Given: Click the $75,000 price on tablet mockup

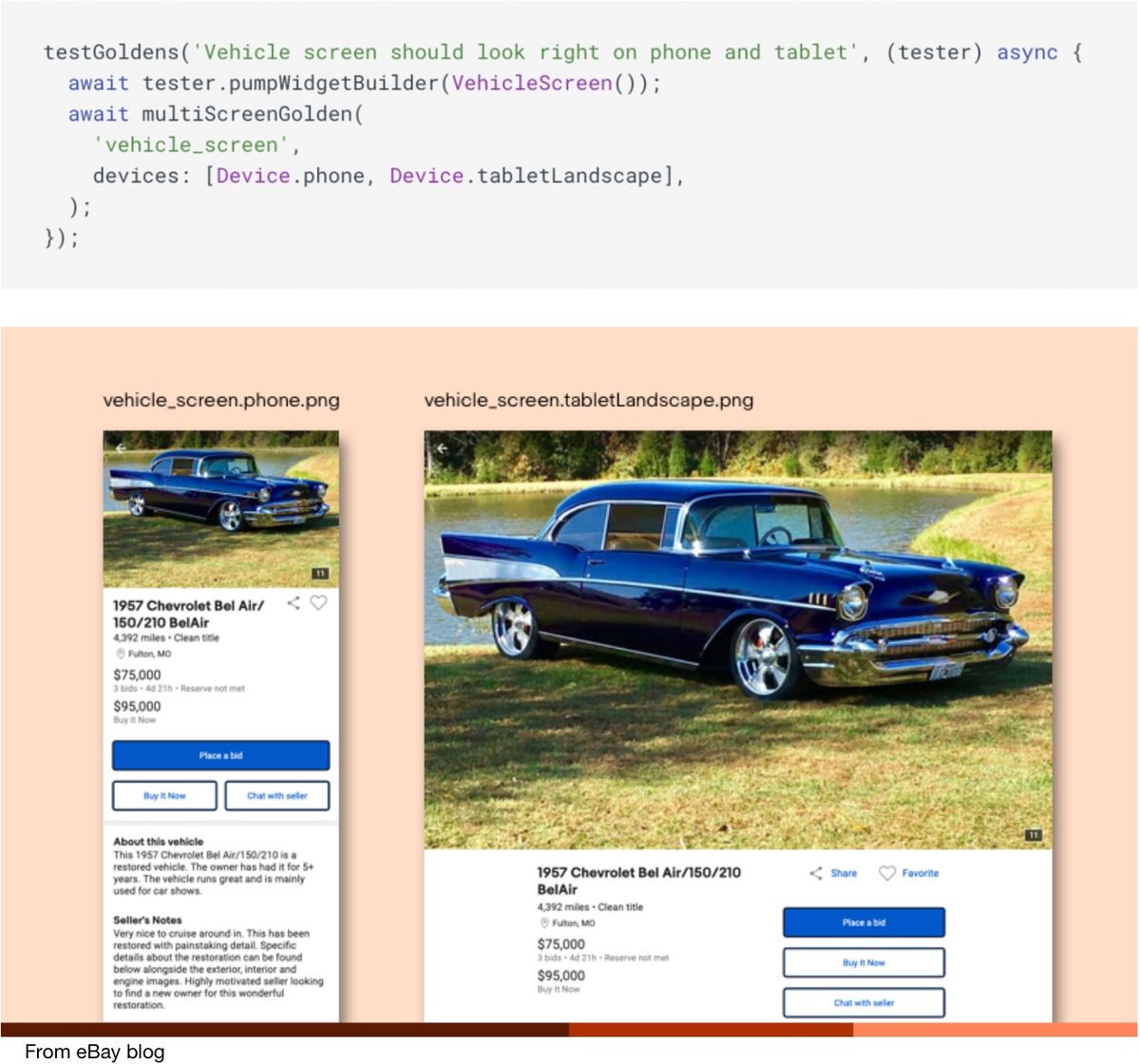Looking at the screenshot, I should point(560,944).
